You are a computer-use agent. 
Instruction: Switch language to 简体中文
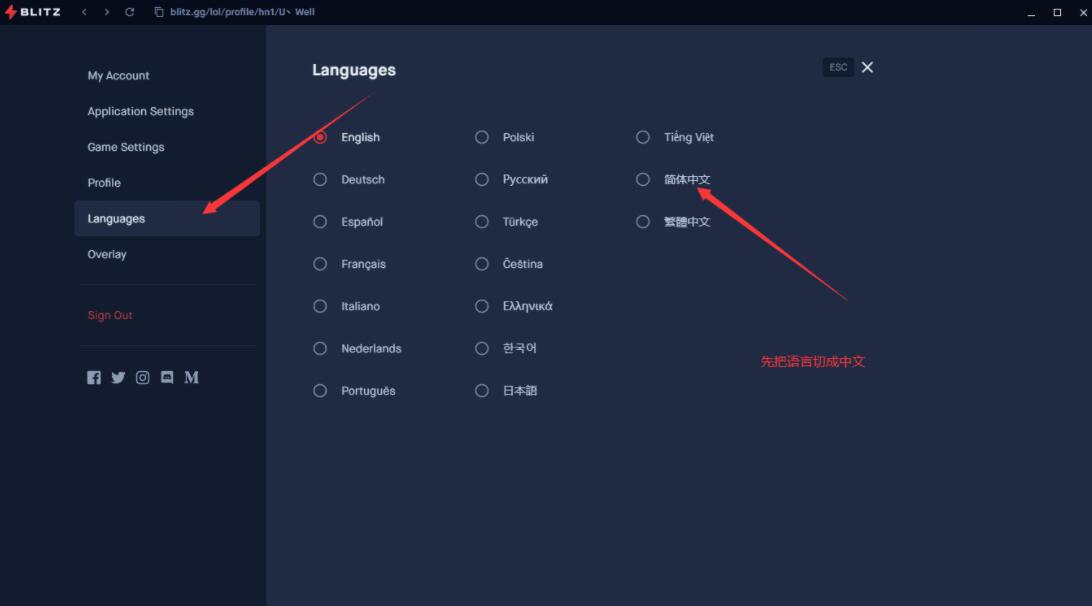coord(643,180)
